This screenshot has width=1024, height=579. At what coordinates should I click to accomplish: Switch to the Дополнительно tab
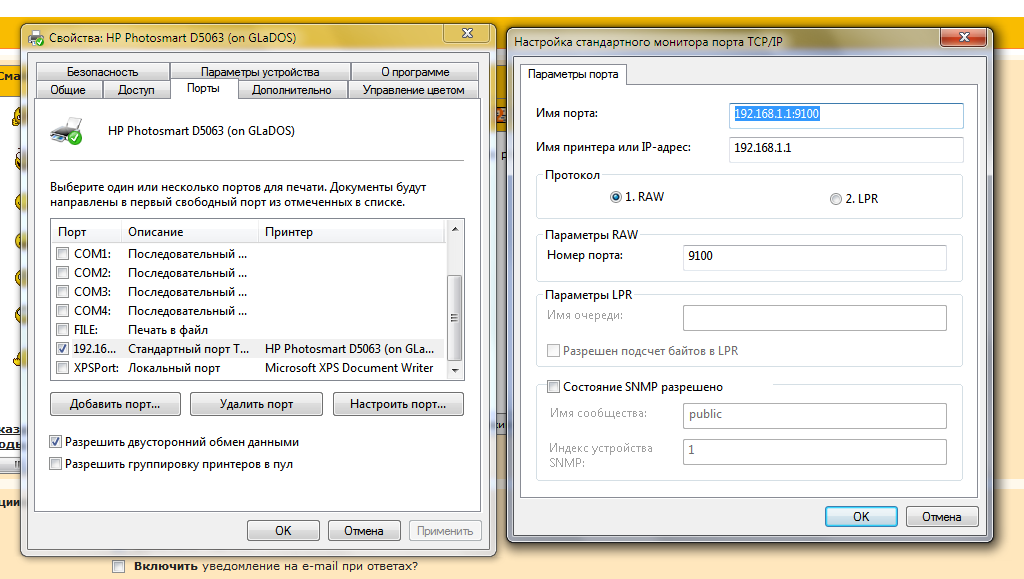pyautogui.click(x=291, y=90)
